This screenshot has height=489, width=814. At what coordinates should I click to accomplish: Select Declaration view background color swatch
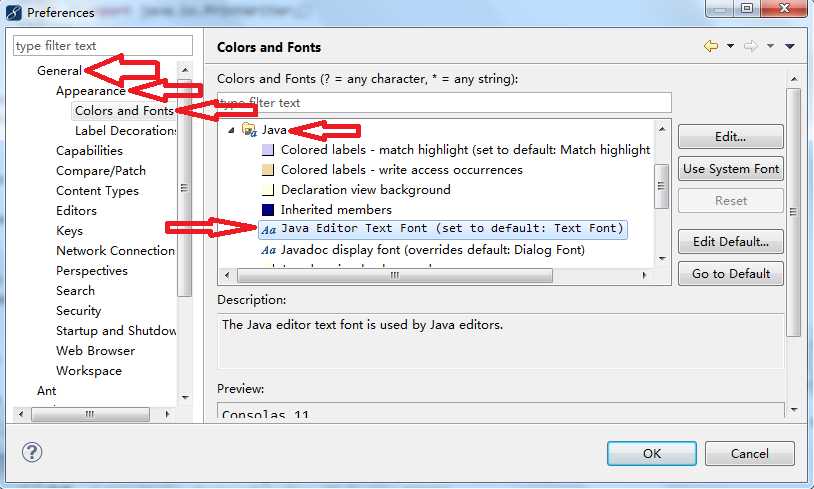pyautogui.click(x=268, y=190)
